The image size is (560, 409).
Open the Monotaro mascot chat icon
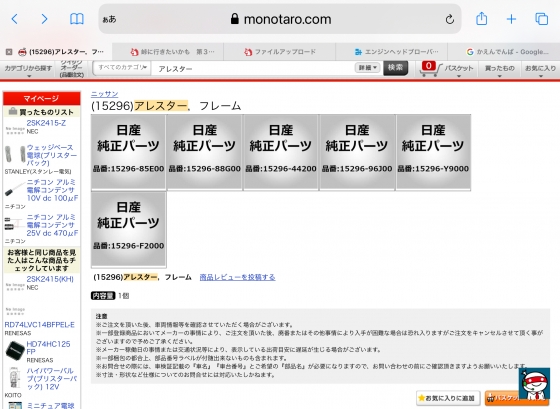(x=534, y=384)
